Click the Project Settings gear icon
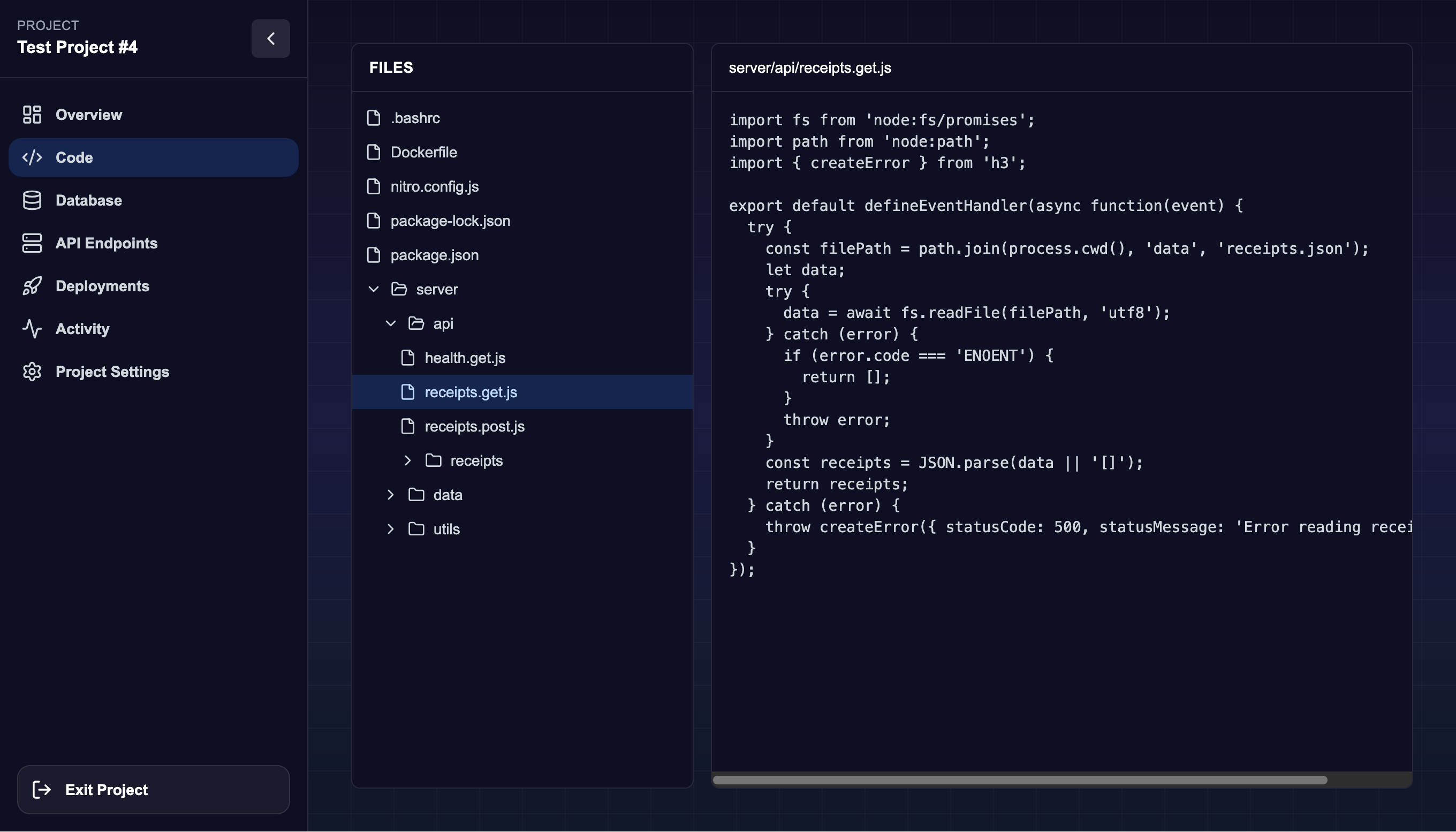1456x832 pixels. click(x=32, y=372)
